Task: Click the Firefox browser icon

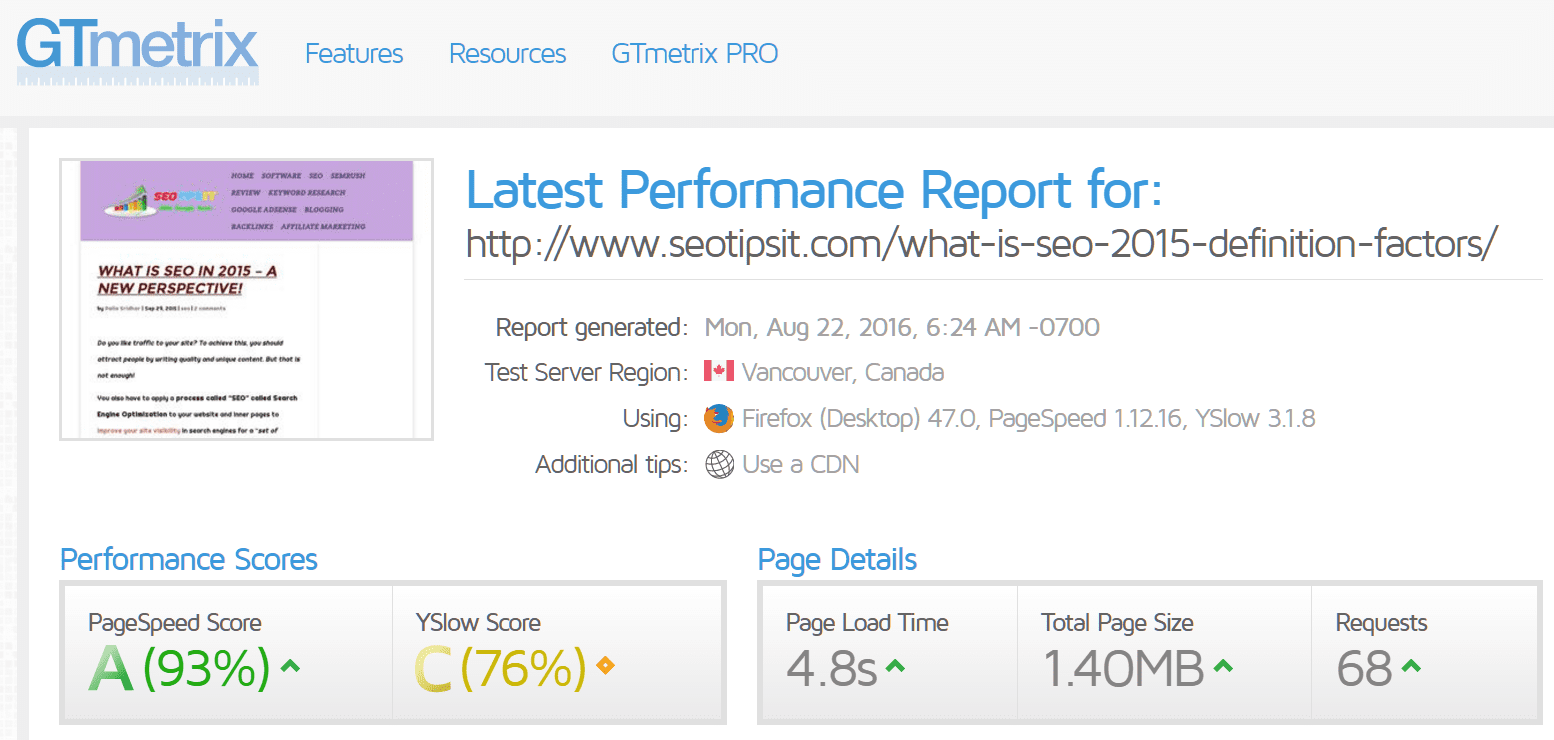Action: click(718, 418)
